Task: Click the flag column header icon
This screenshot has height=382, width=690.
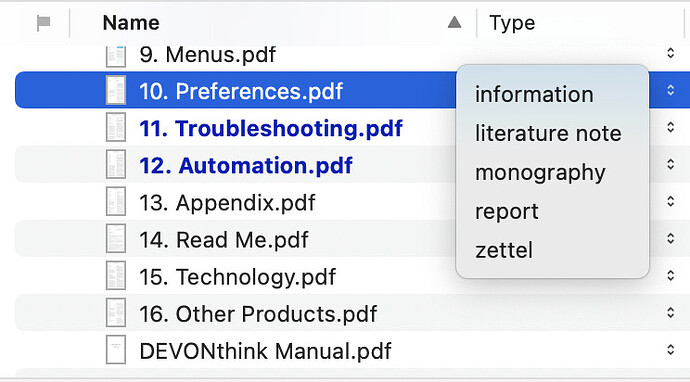Action: point(44,23)
